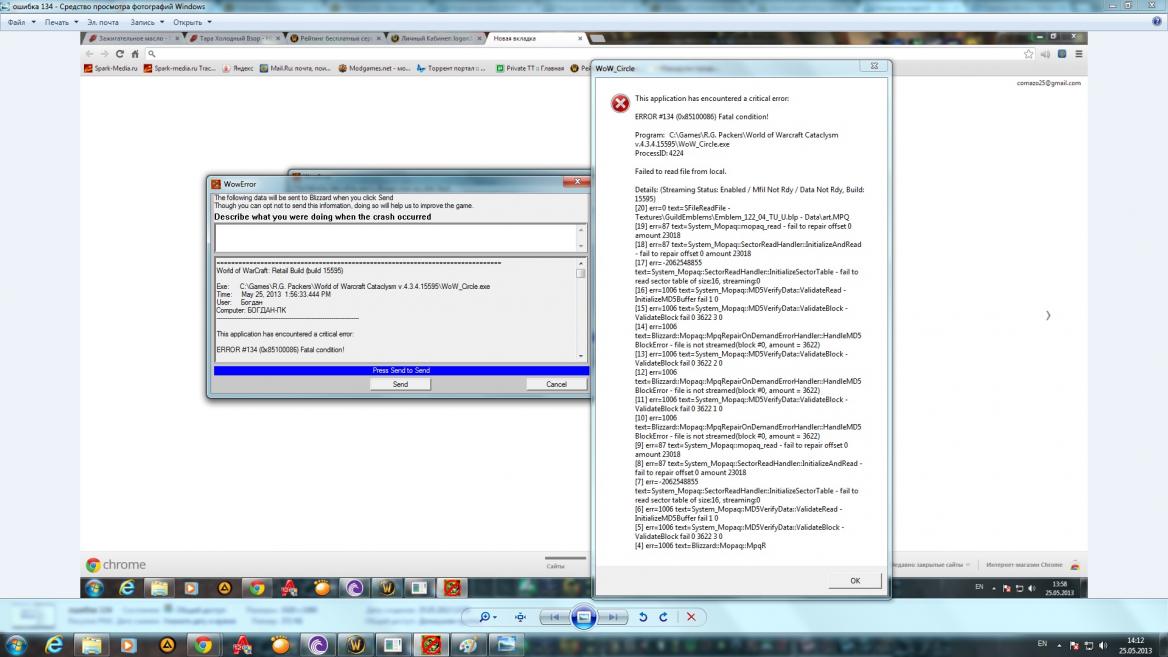The width and height of the screenshot is (1168, 657).
Task: Rotate the image clockwise
Action: 663,617
